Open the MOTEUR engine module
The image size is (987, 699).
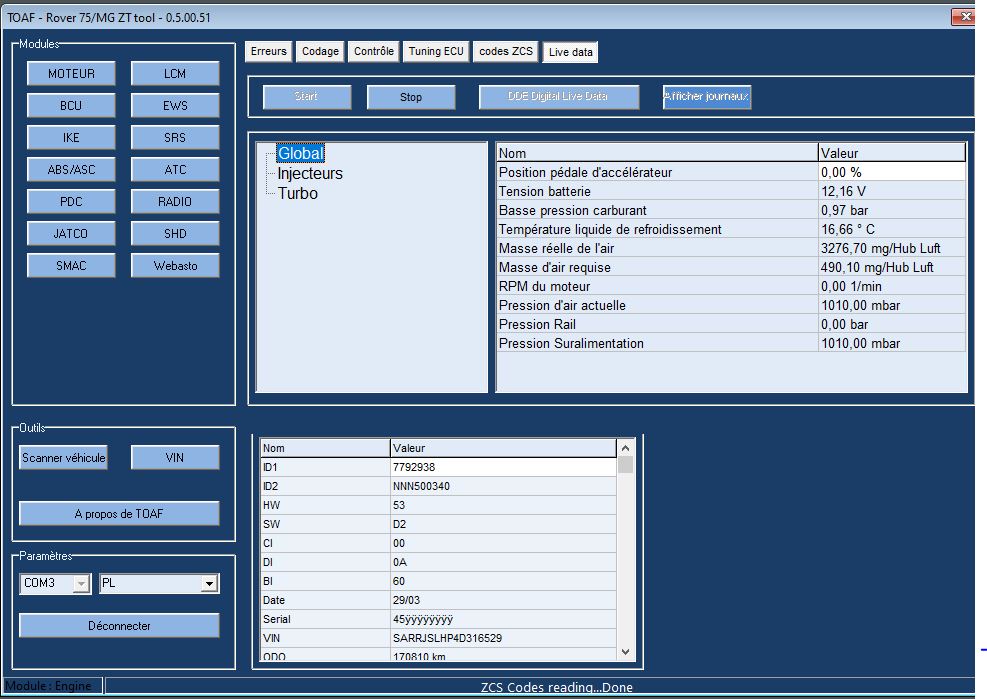click(x=71, y=74)
